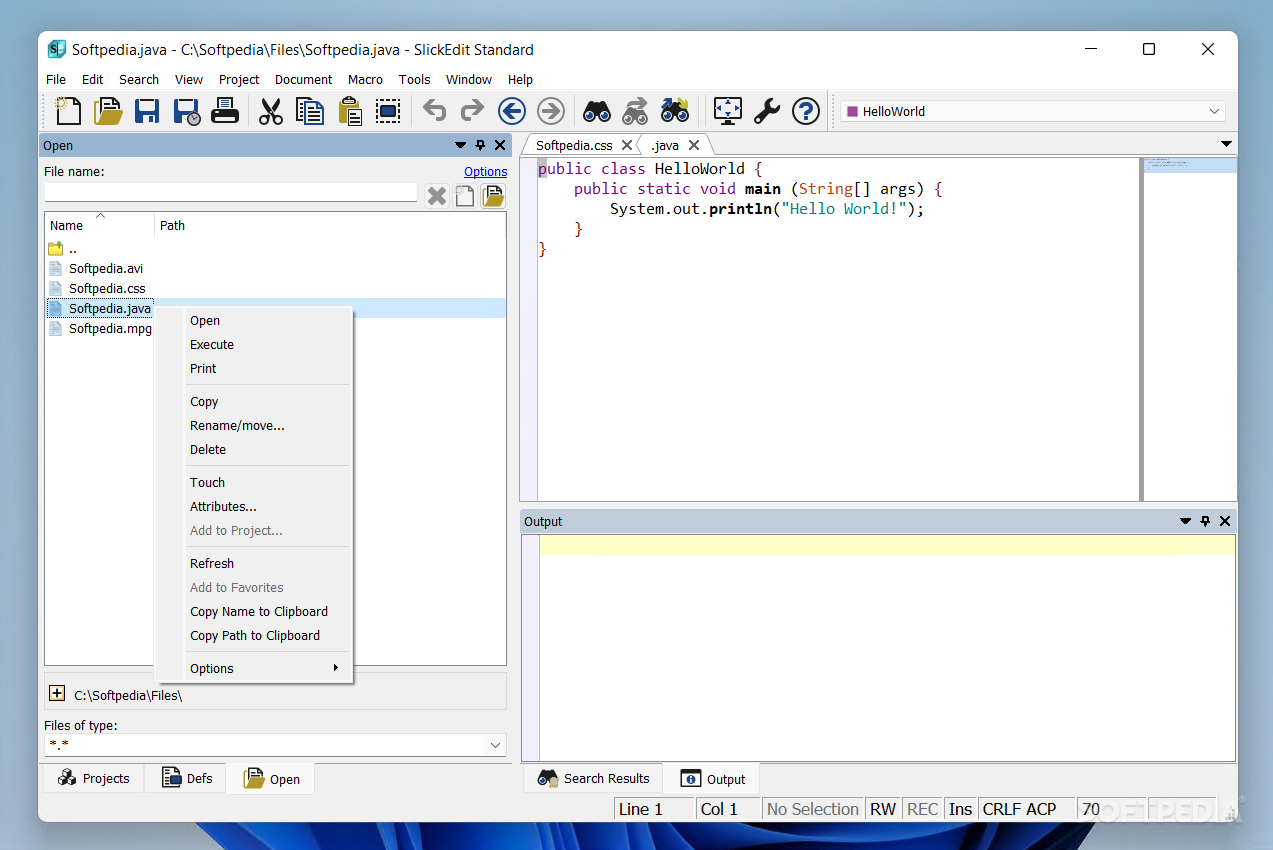Open the HelloWorld symbol dropdown
This screenshot has width=1273, height=850.
1215,111
